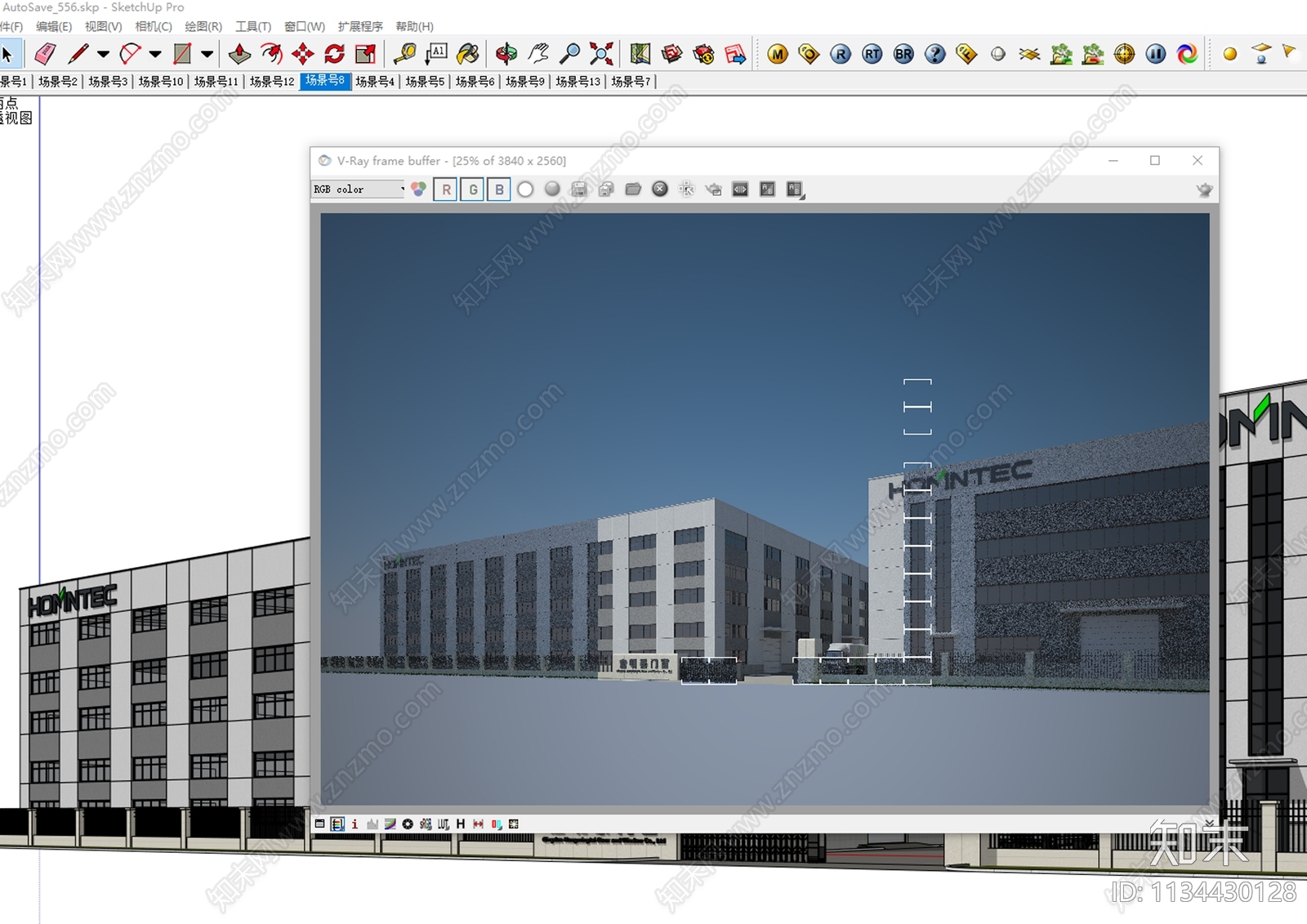
Task: Select the Offset tool
Action: (x=271, y=54)
